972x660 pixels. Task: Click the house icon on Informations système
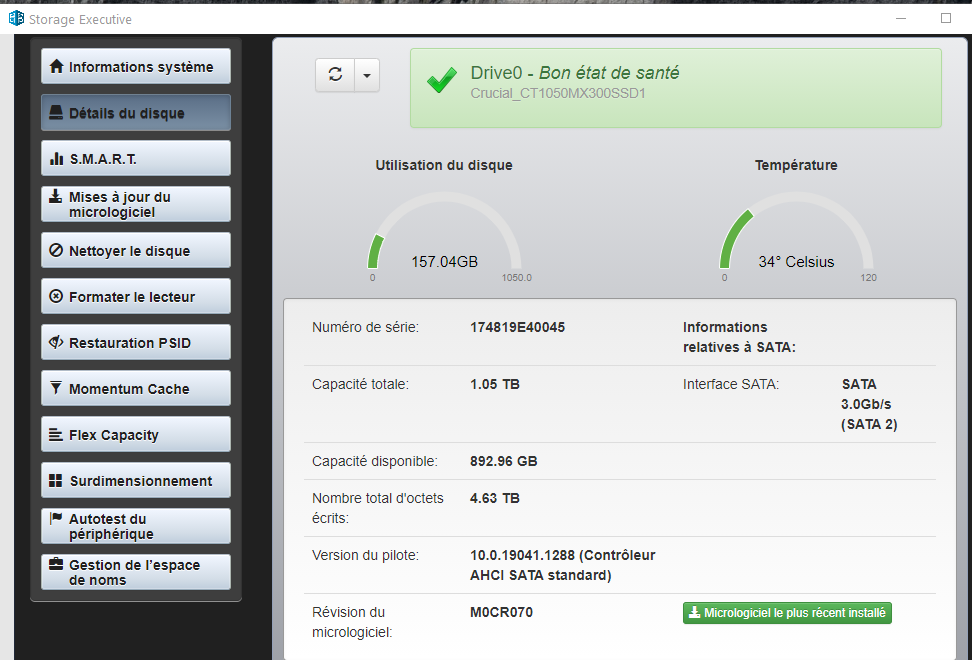[56, 66]
